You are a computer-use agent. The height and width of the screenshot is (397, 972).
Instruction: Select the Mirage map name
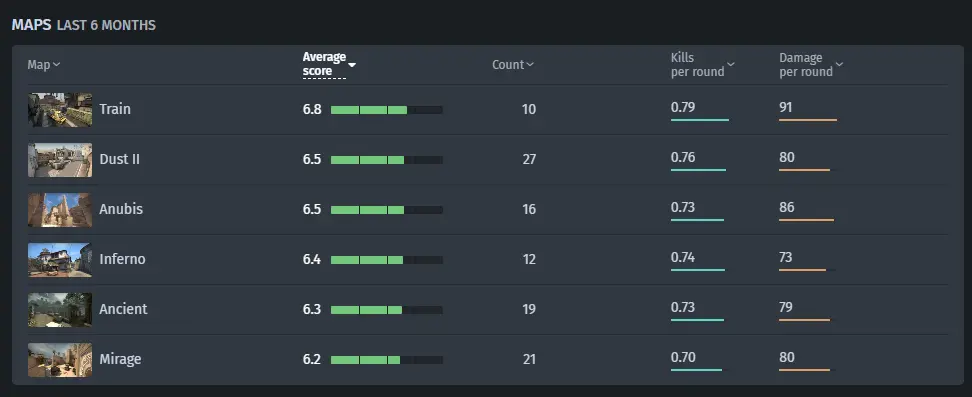(120, 359)
